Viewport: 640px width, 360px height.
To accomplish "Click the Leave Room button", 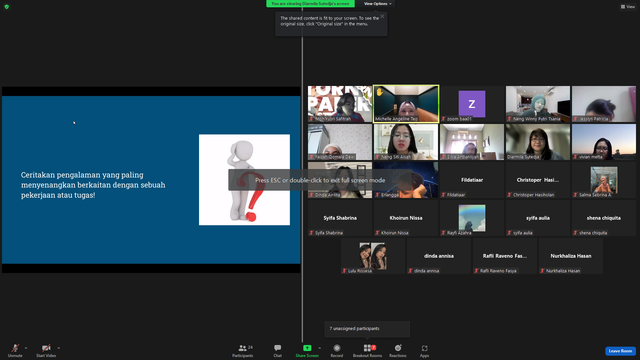I will 620,351.
